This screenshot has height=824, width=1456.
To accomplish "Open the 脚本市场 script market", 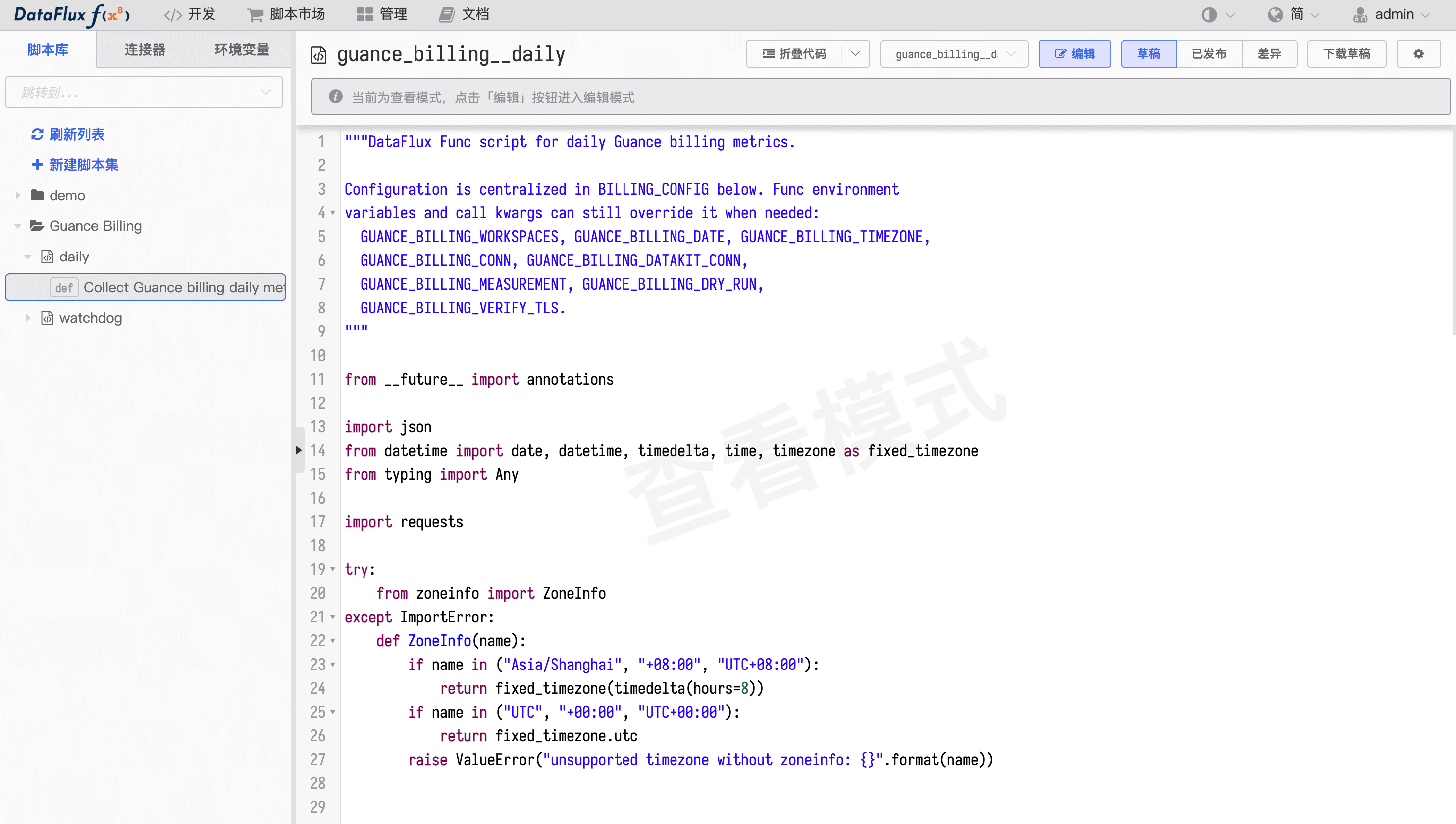I will 286,15.
